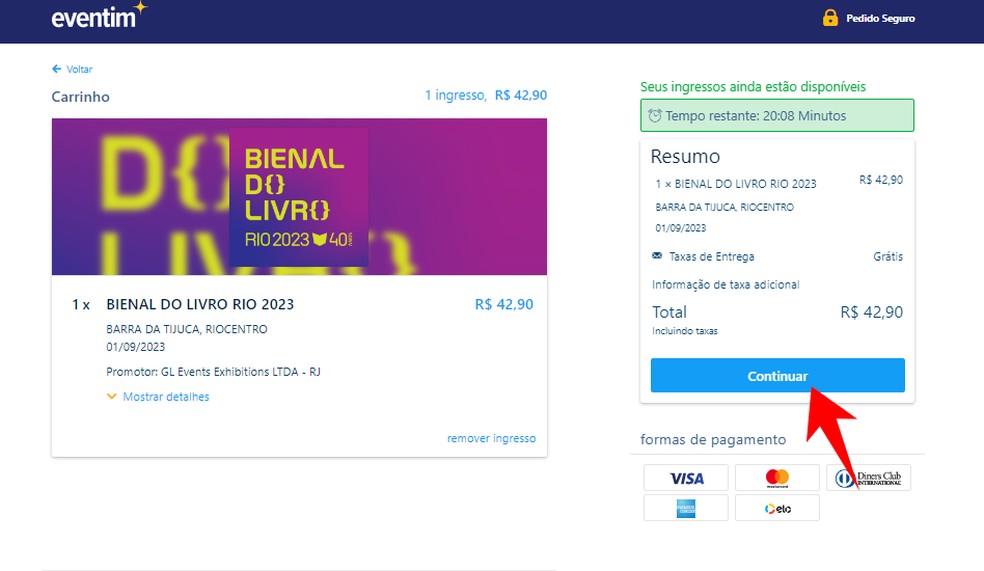Click Mostrar detalhes link
This screenshot has width=984, height=571.
(166, 397)
